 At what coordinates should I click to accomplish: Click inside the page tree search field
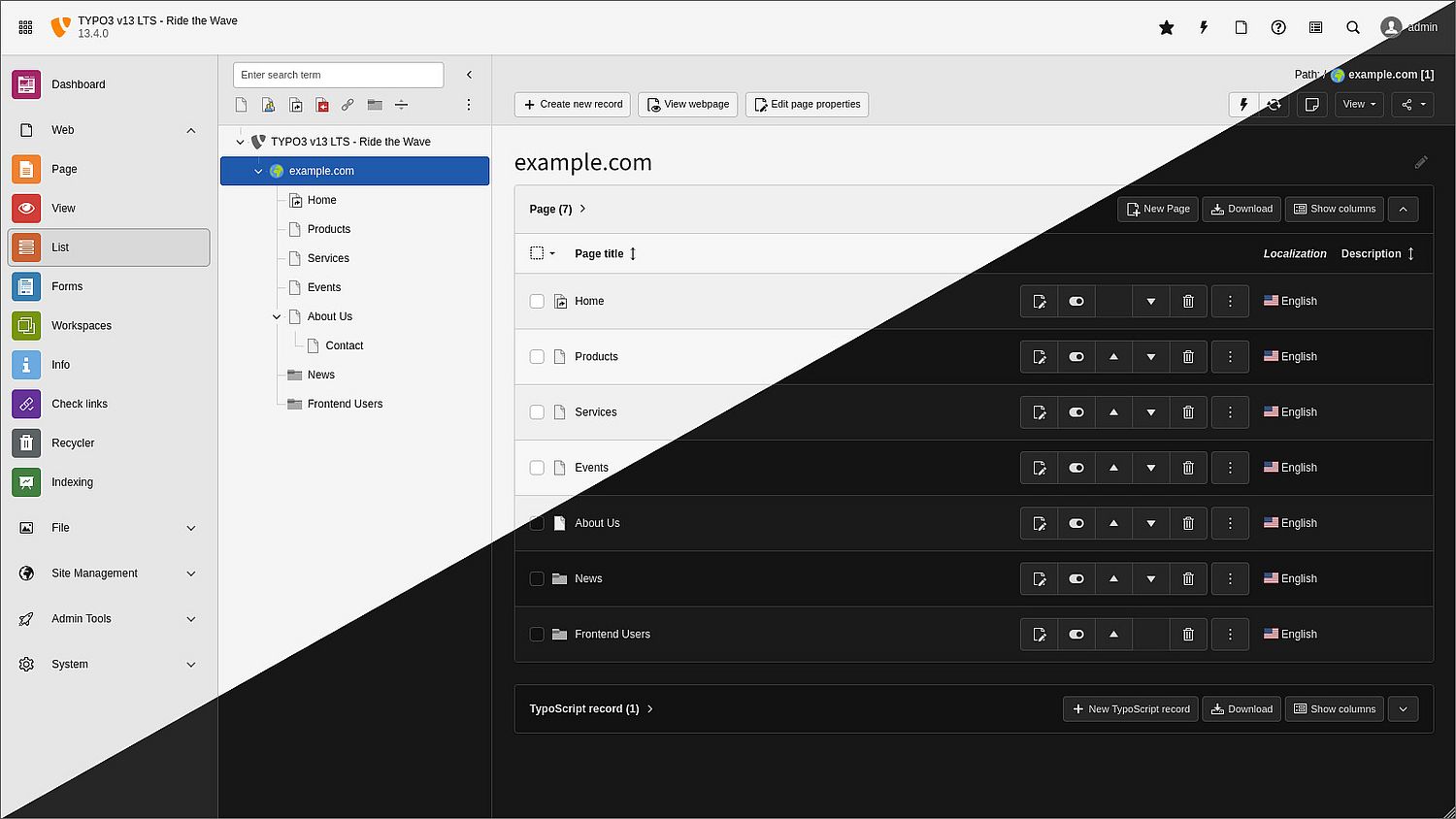pyautogui.click(x=338, y=75)
